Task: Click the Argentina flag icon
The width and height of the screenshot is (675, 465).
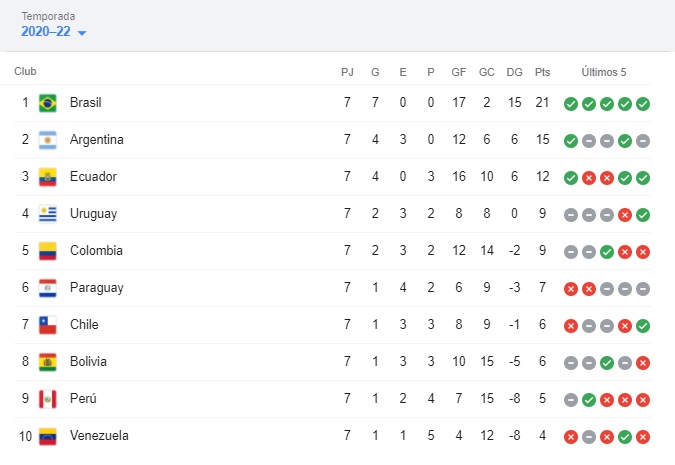Action: 47,140
